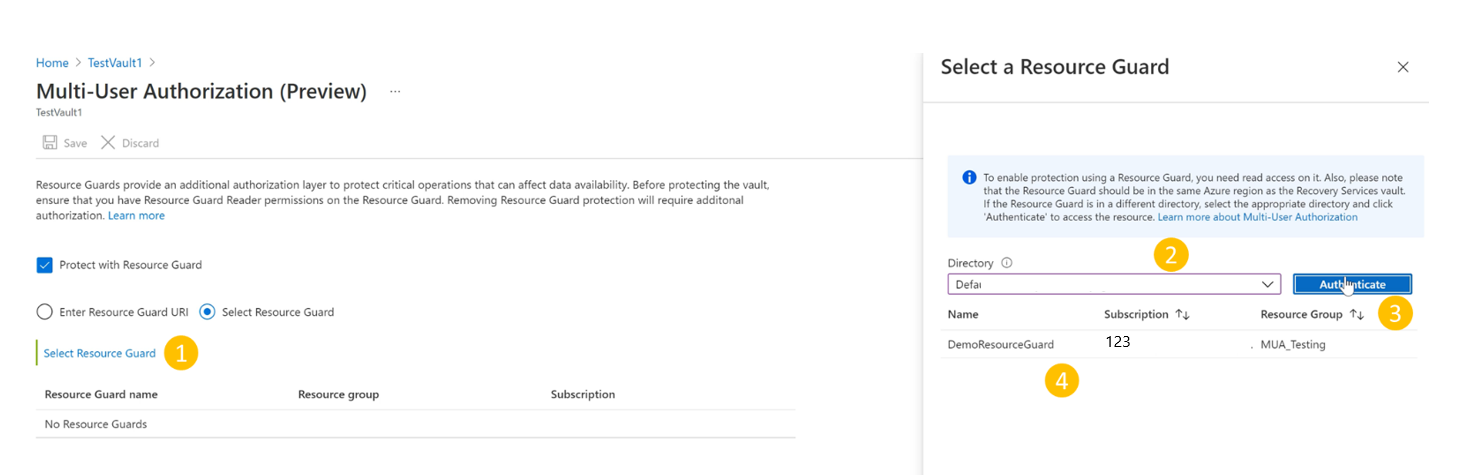Screen dimensions: 1460x475
Task: Go to Home breadcrumb
Action: [x=52, y=63]
